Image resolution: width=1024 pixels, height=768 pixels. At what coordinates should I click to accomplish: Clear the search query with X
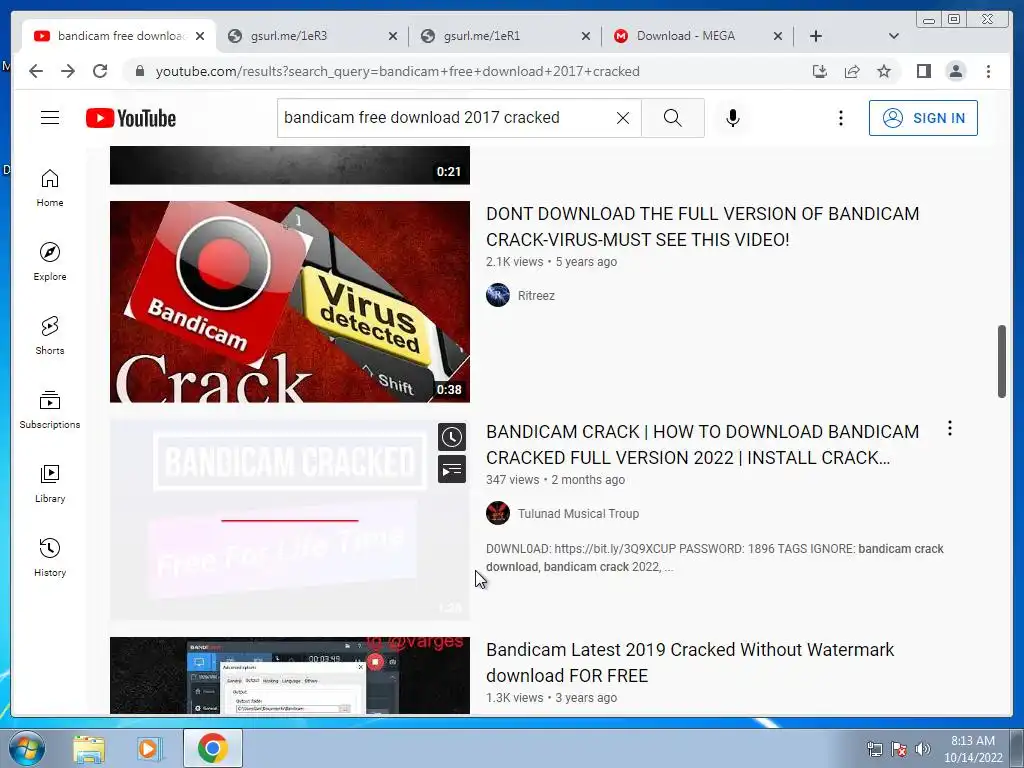(623, 118)
